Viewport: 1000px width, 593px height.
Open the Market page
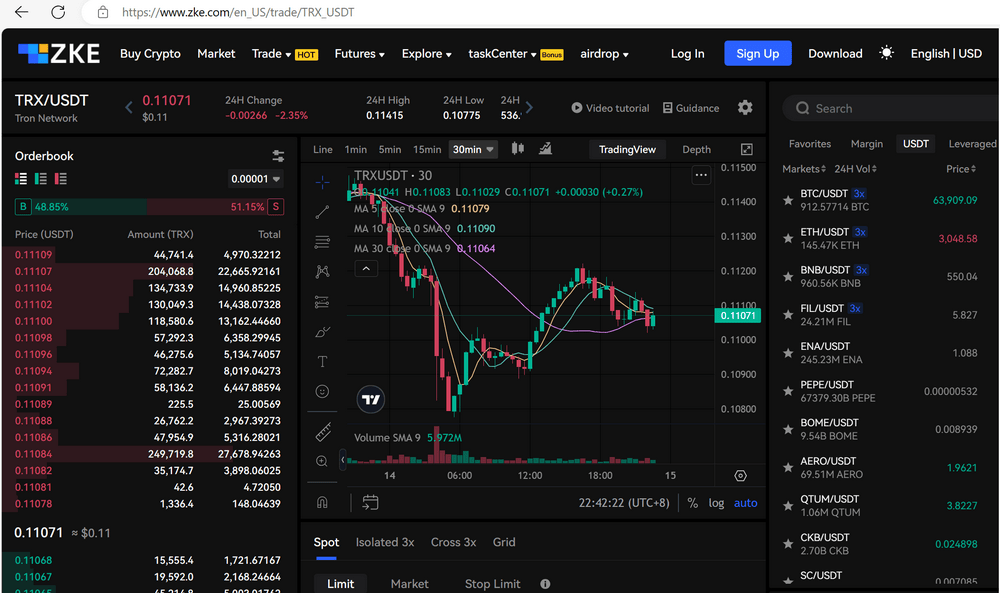216,54
